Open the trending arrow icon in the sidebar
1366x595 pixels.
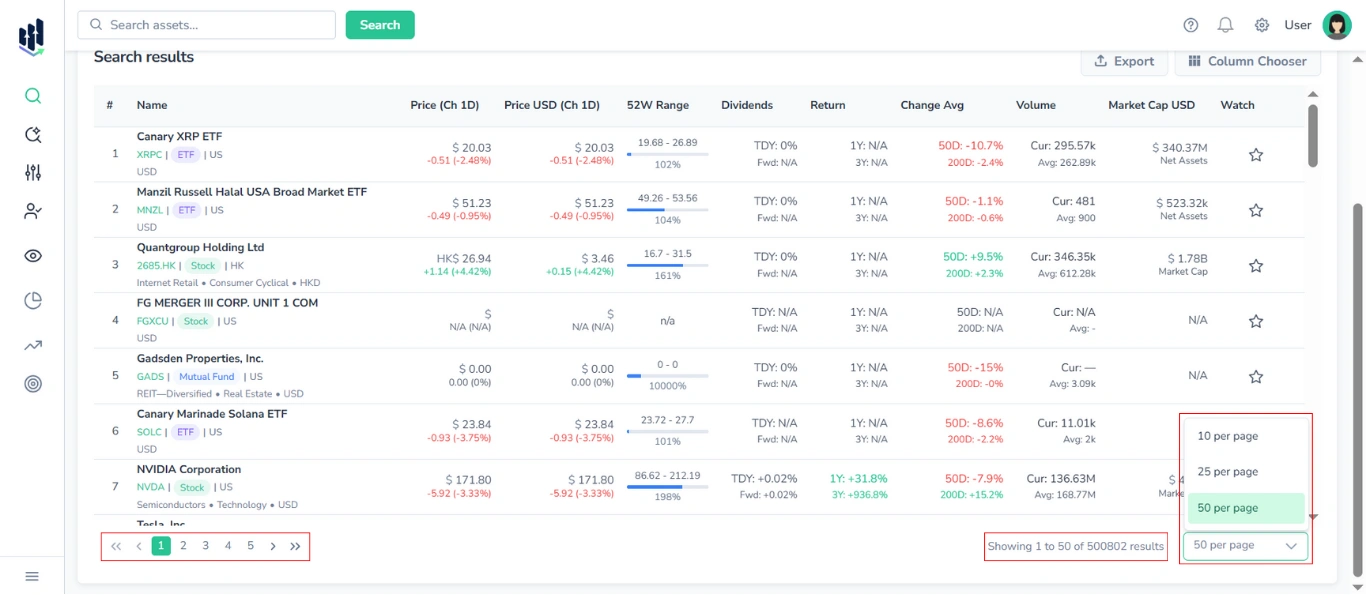click(33, 345)
